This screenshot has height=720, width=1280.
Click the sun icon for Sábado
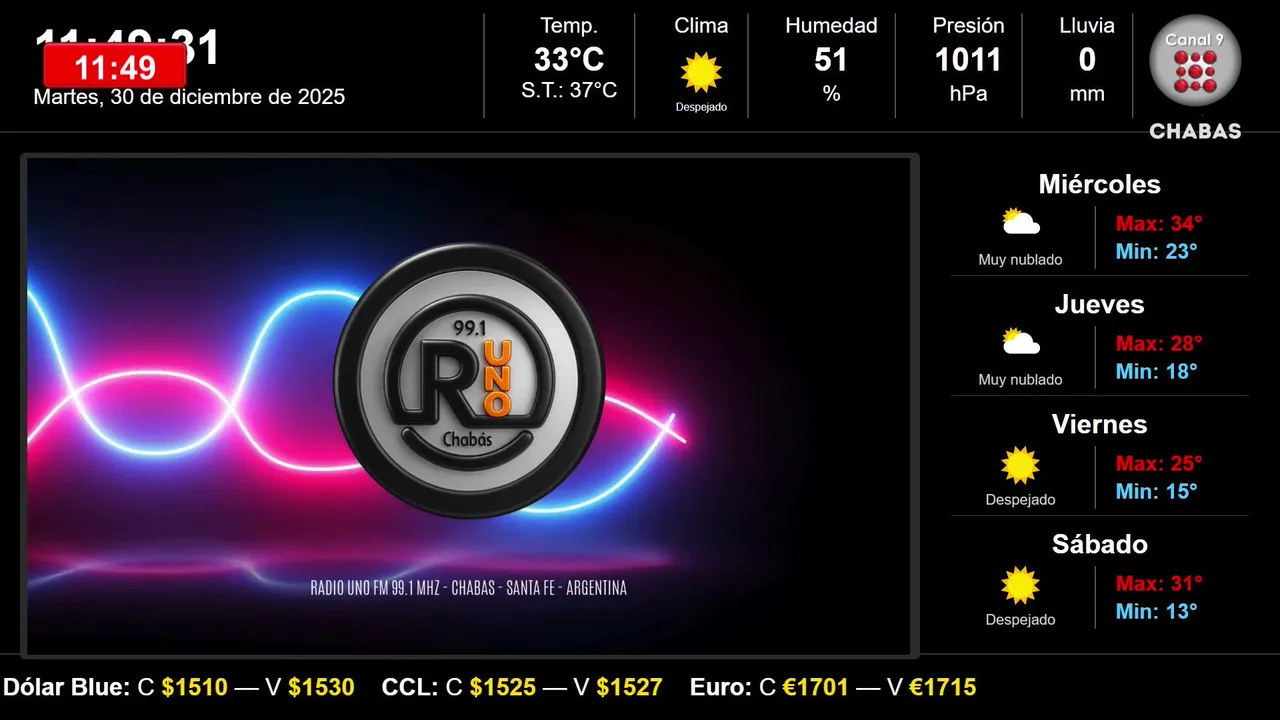tap(1021, 585)
